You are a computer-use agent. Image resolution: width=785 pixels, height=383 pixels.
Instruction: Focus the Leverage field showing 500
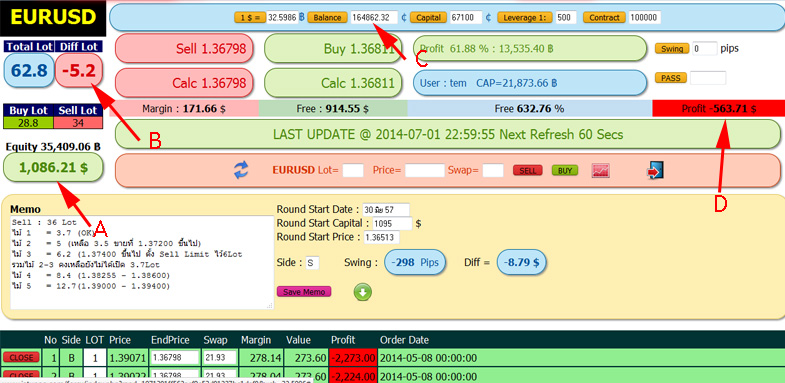tap(566, 18)
